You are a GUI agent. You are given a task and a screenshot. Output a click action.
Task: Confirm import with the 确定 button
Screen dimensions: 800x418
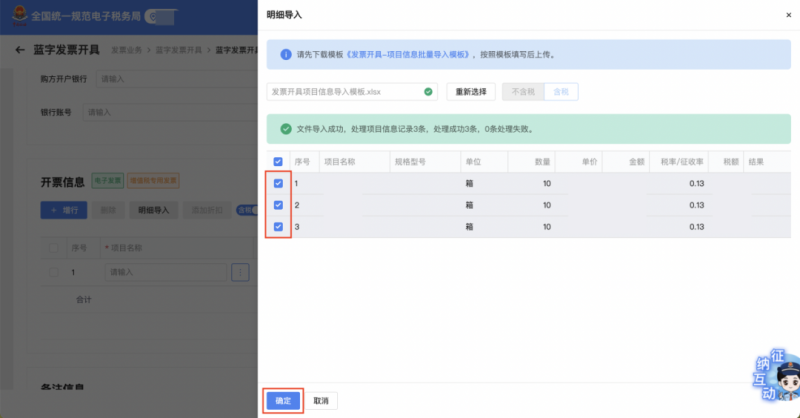click(x=282, y=400)
